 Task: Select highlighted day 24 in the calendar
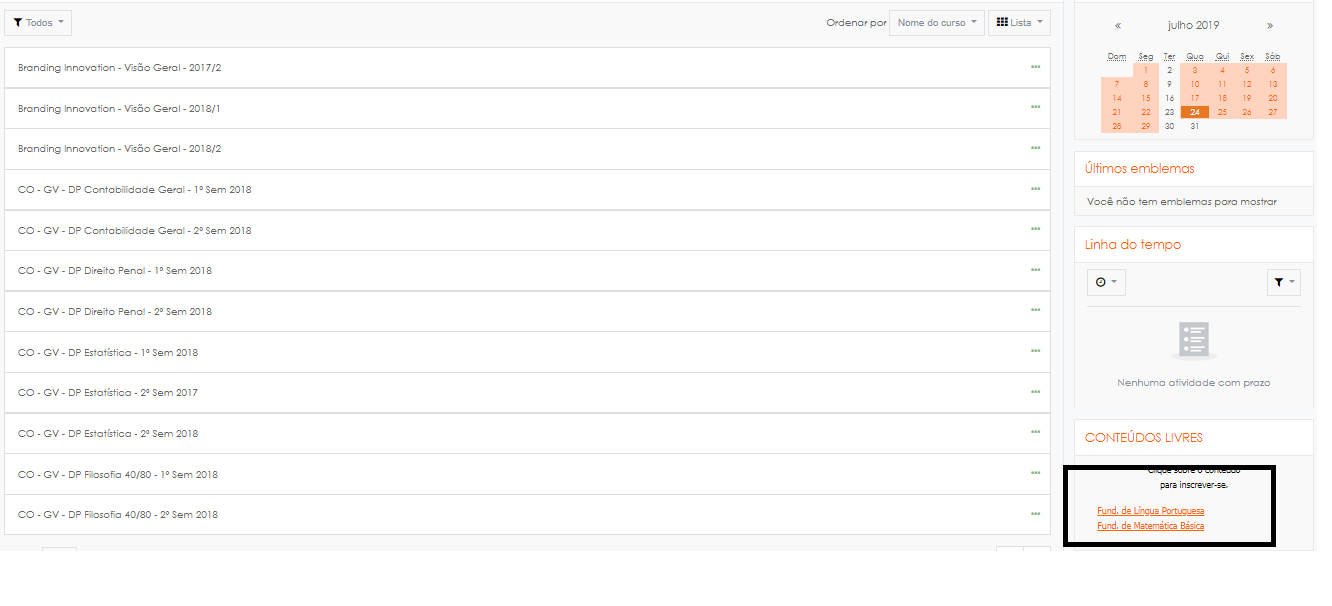point(1195,112)
